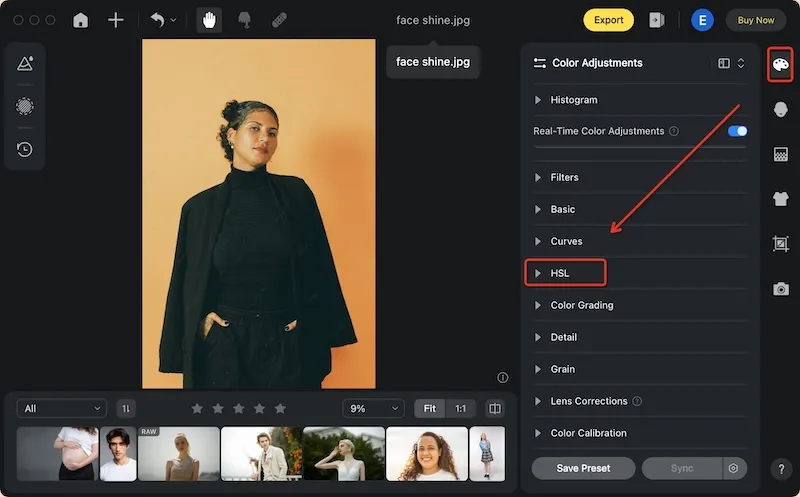Viewport: 800px width, 497px height.
Task: Click the Export button
Action: (608, 20)
